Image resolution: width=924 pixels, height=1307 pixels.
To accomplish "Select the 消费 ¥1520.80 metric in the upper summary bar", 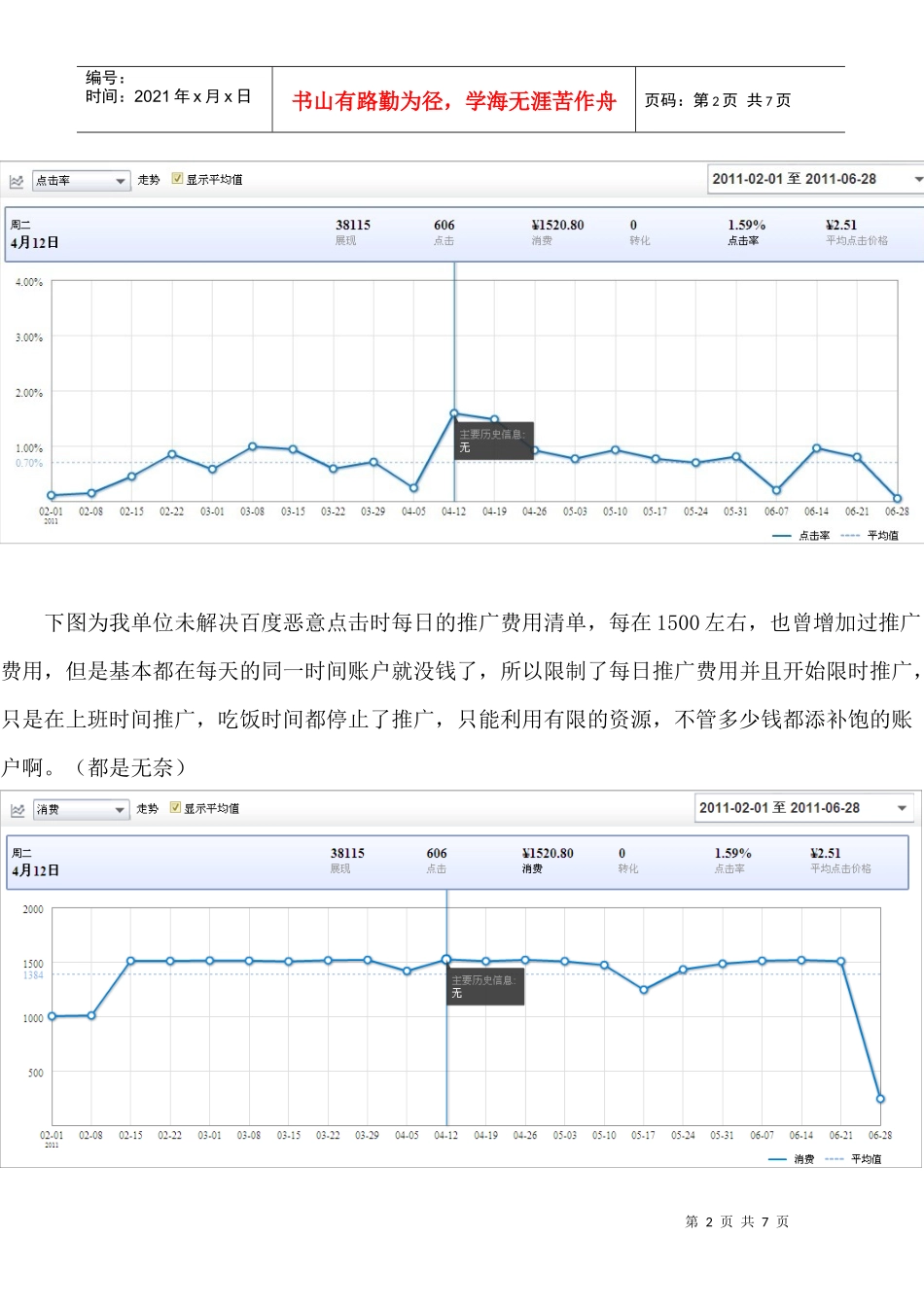I will pyautogui.click(x=557, y=232).
